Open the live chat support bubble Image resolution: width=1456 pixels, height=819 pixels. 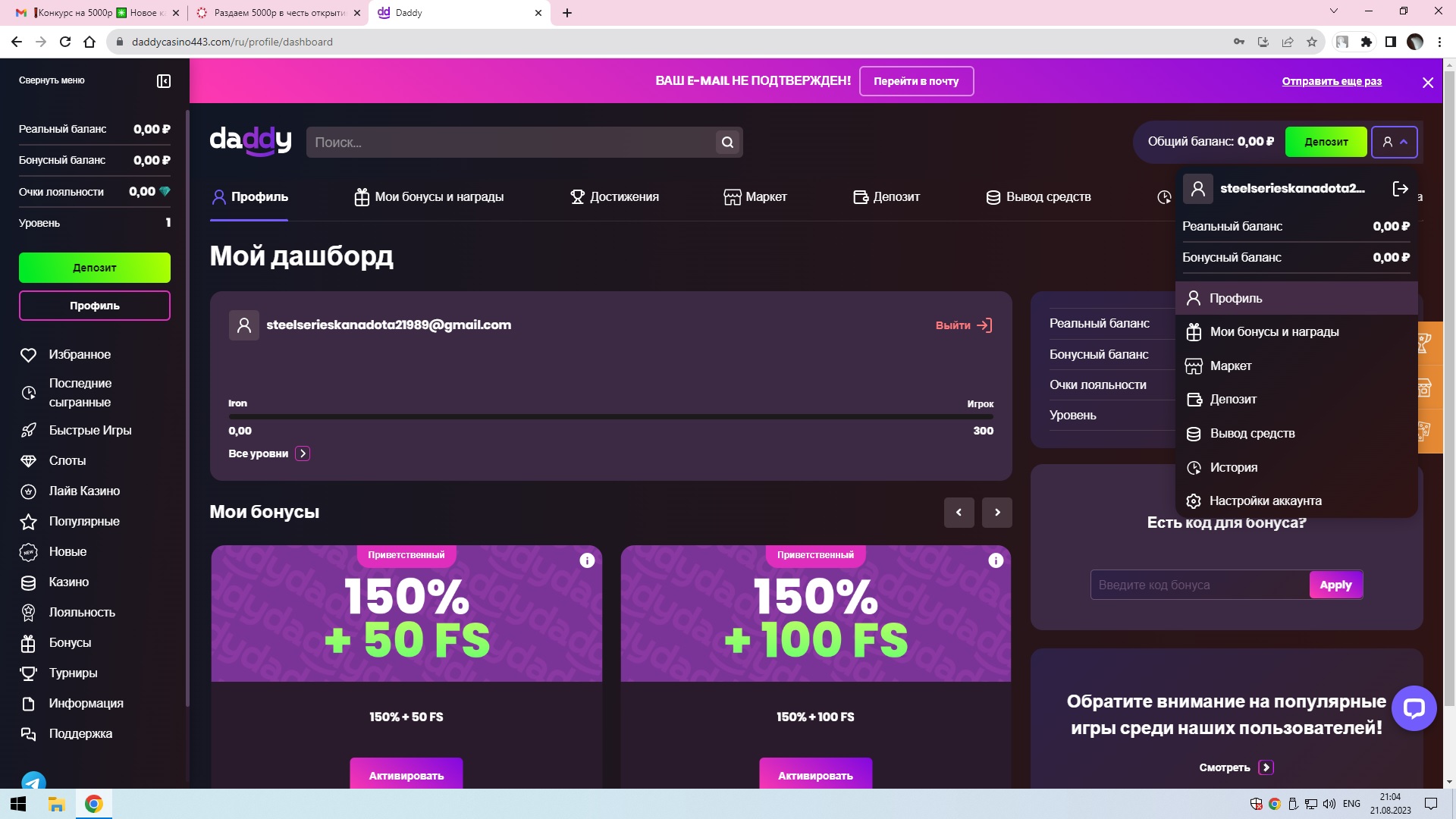(x=1414, y=708)
